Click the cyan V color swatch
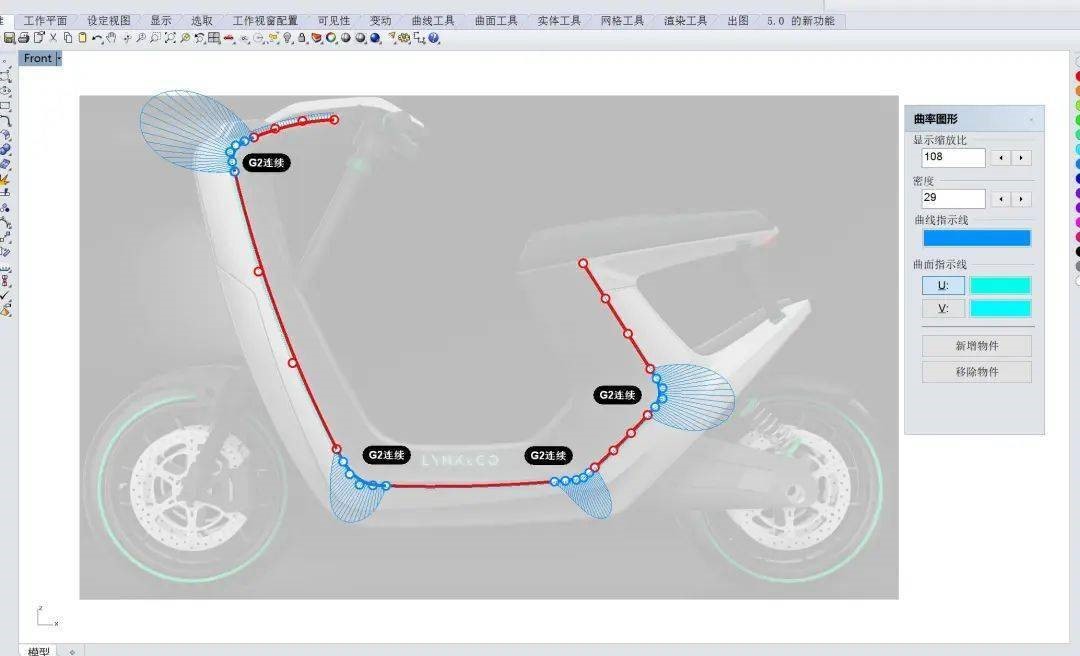1080x656 pixels. tap(1000, 308)
